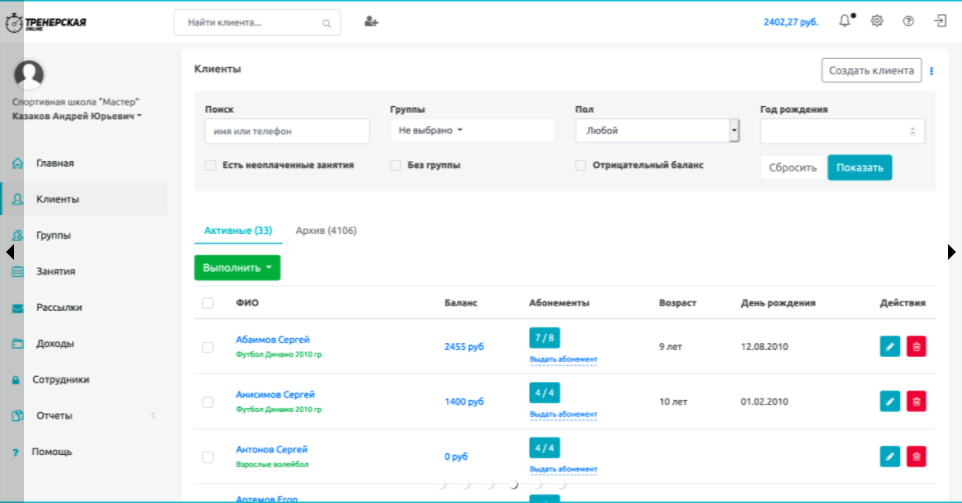Viewport: 962px width, 503px height.
Task: Check the Без группы filter
Action: 396,165
